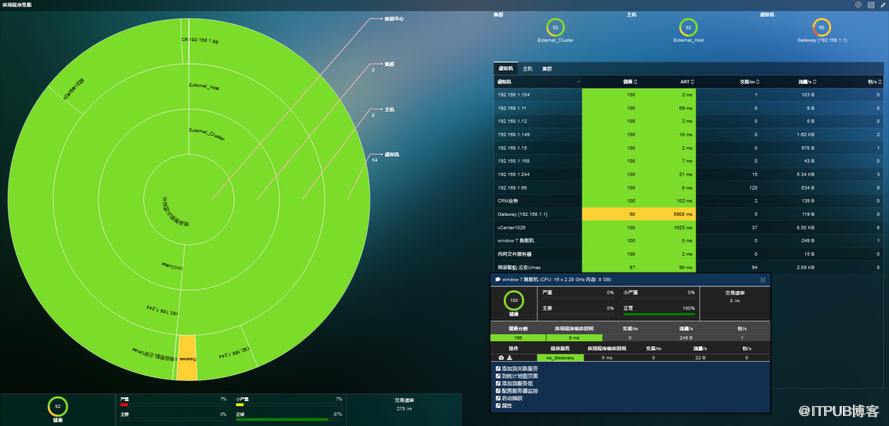
Task: Click the grid layout icon at top right
Action: (870, 5)
